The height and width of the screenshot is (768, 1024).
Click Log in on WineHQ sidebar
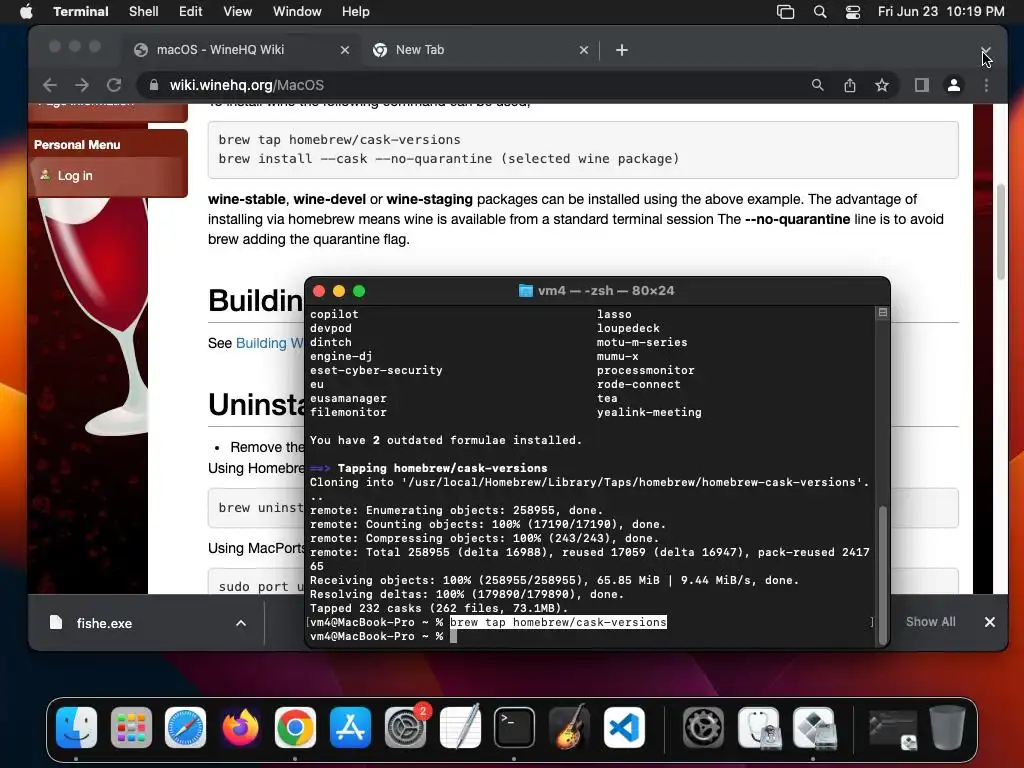click(74, 176)
